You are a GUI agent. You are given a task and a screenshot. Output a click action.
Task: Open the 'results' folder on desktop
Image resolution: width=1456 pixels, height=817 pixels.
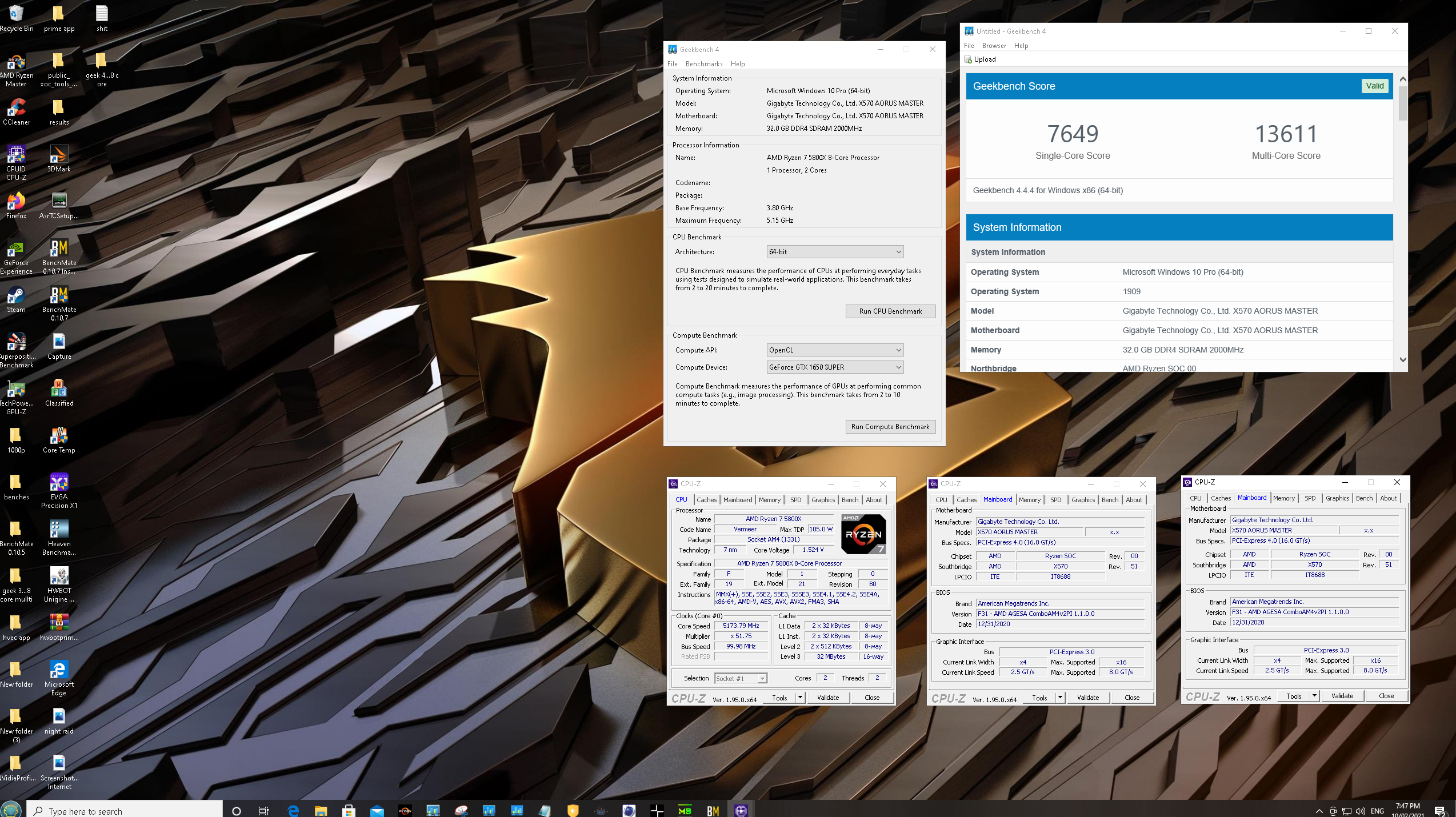tap(59, 112)
